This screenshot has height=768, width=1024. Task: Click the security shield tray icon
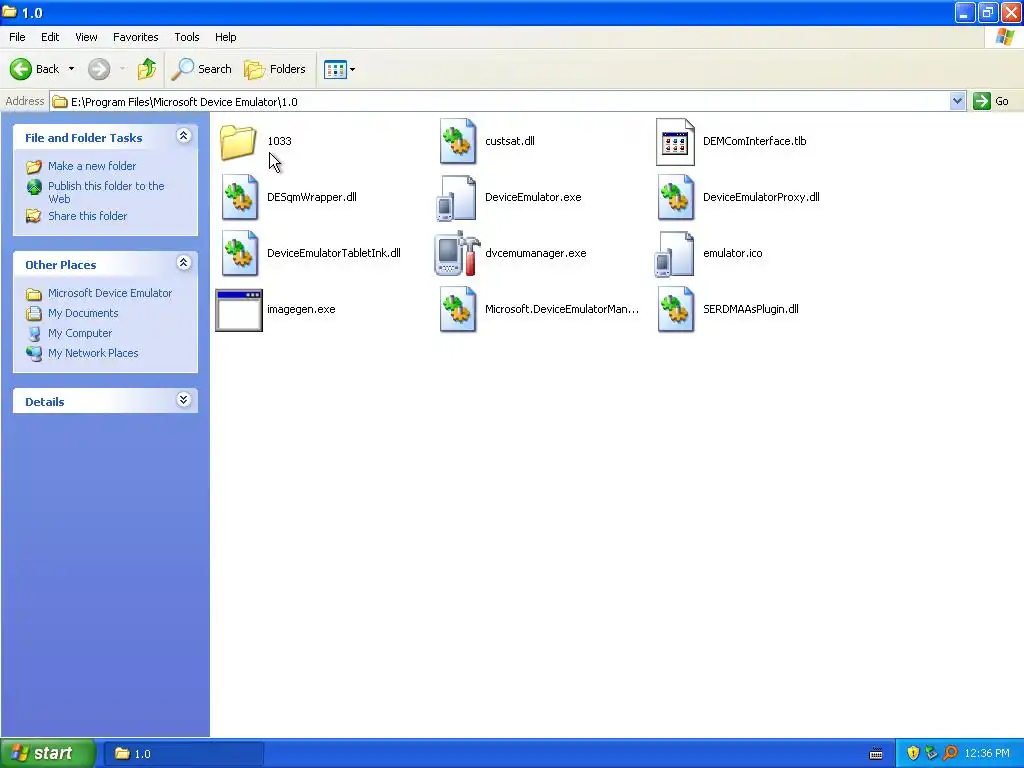pyautogui.click(x=913, y=753)
